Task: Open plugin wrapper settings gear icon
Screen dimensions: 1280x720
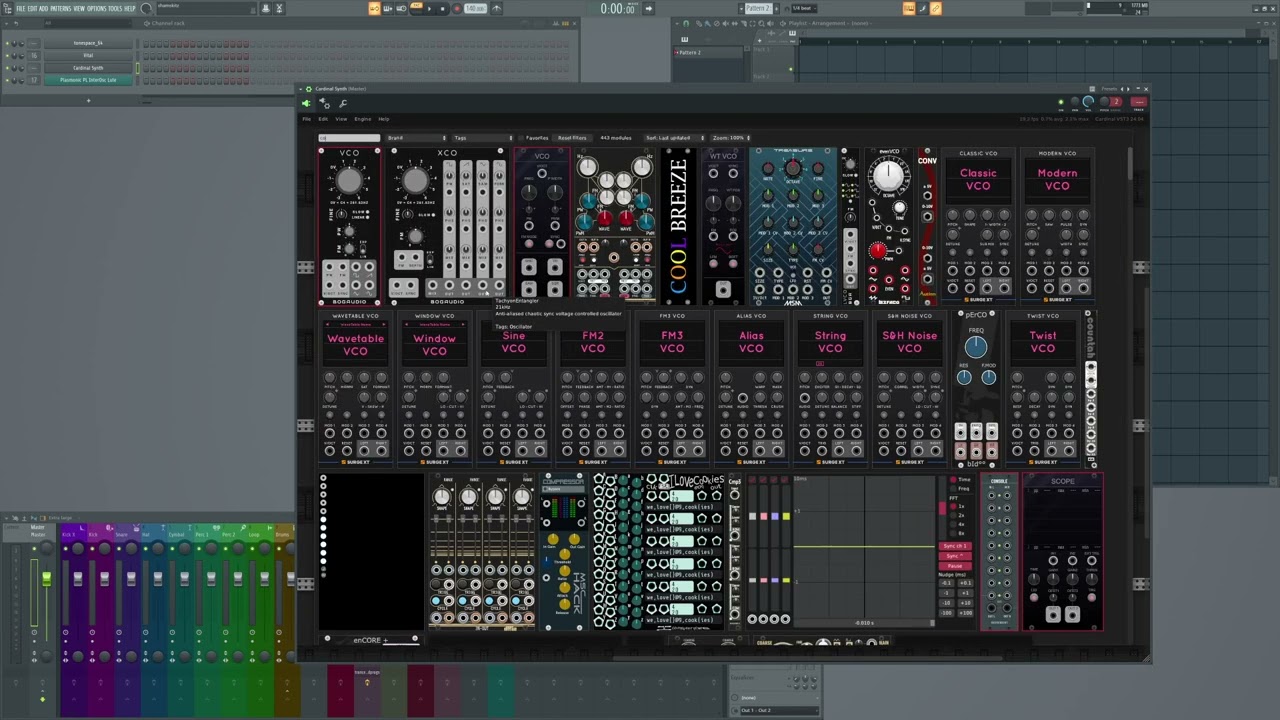Action: coord(324,103)
